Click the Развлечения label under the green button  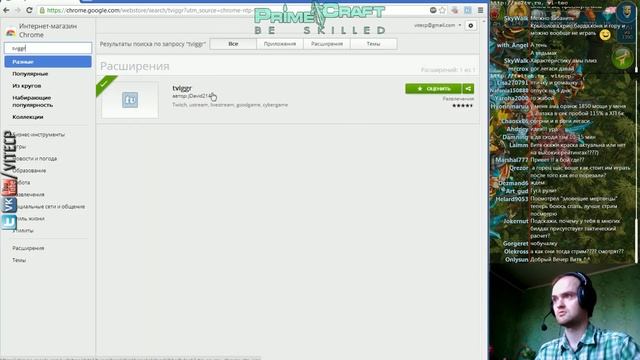pos(458,99)
